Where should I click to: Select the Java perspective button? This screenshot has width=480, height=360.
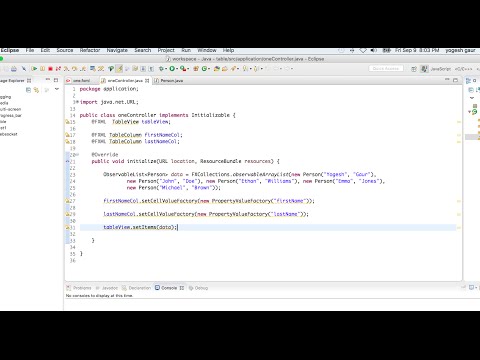pyautogui.click(x=424, y=69)
